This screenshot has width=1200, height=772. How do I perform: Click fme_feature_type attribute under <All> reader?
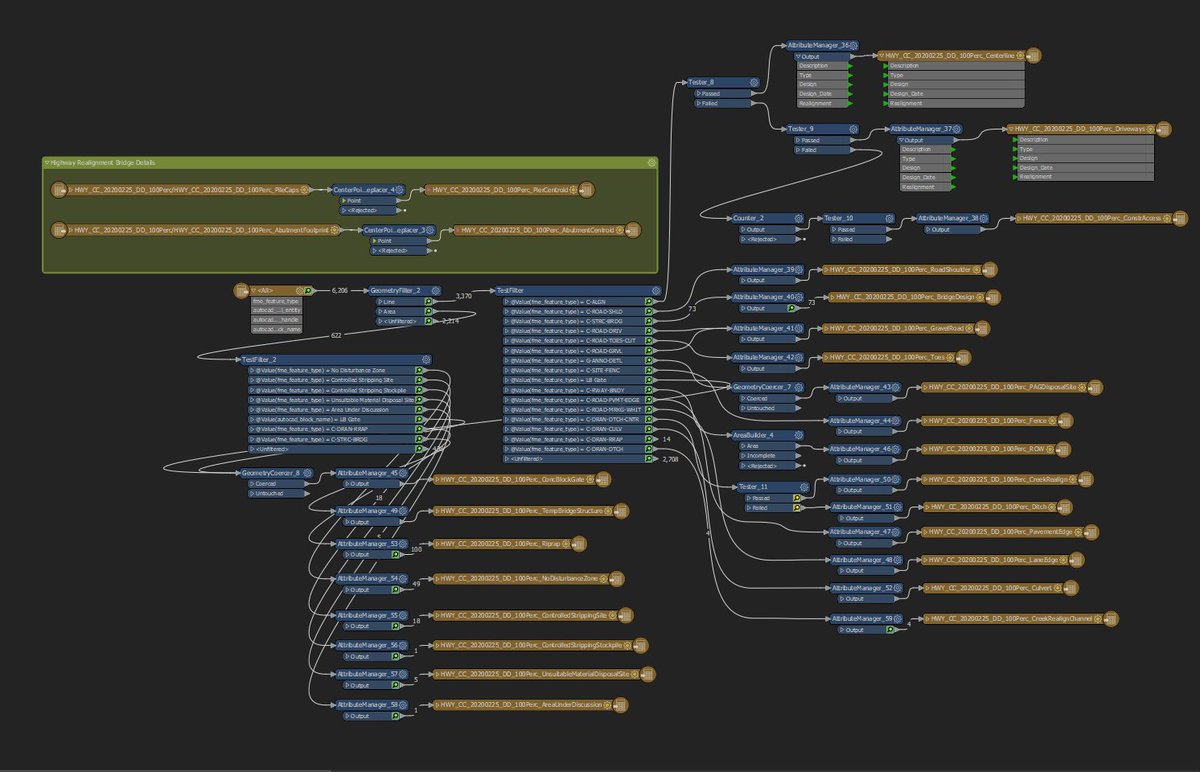click(276, 301)
